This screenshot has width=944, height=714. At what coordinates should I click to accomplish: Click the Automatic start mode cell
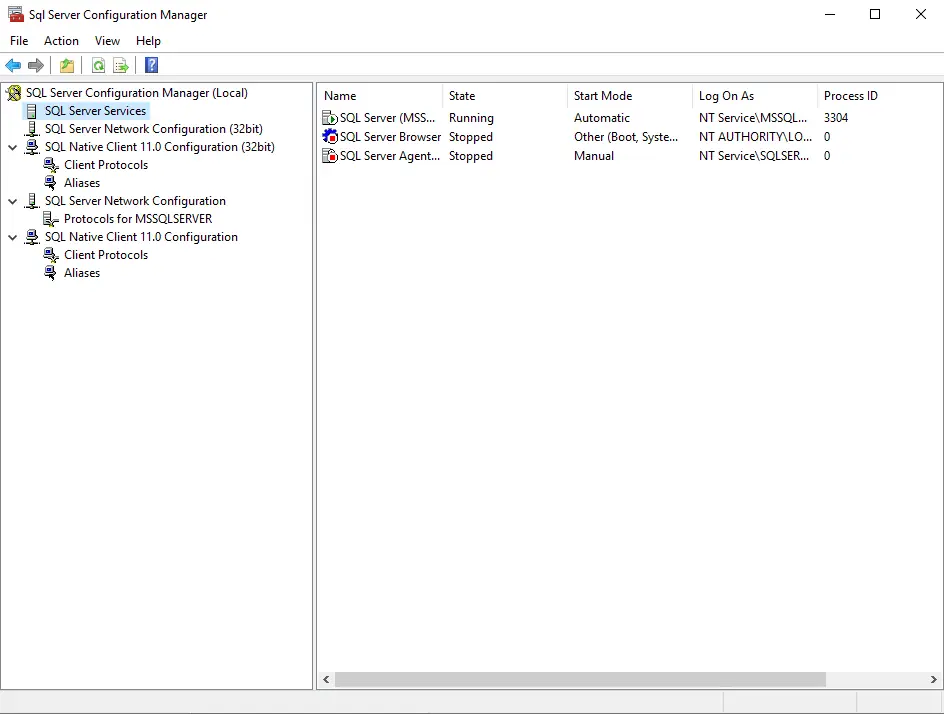601,118
